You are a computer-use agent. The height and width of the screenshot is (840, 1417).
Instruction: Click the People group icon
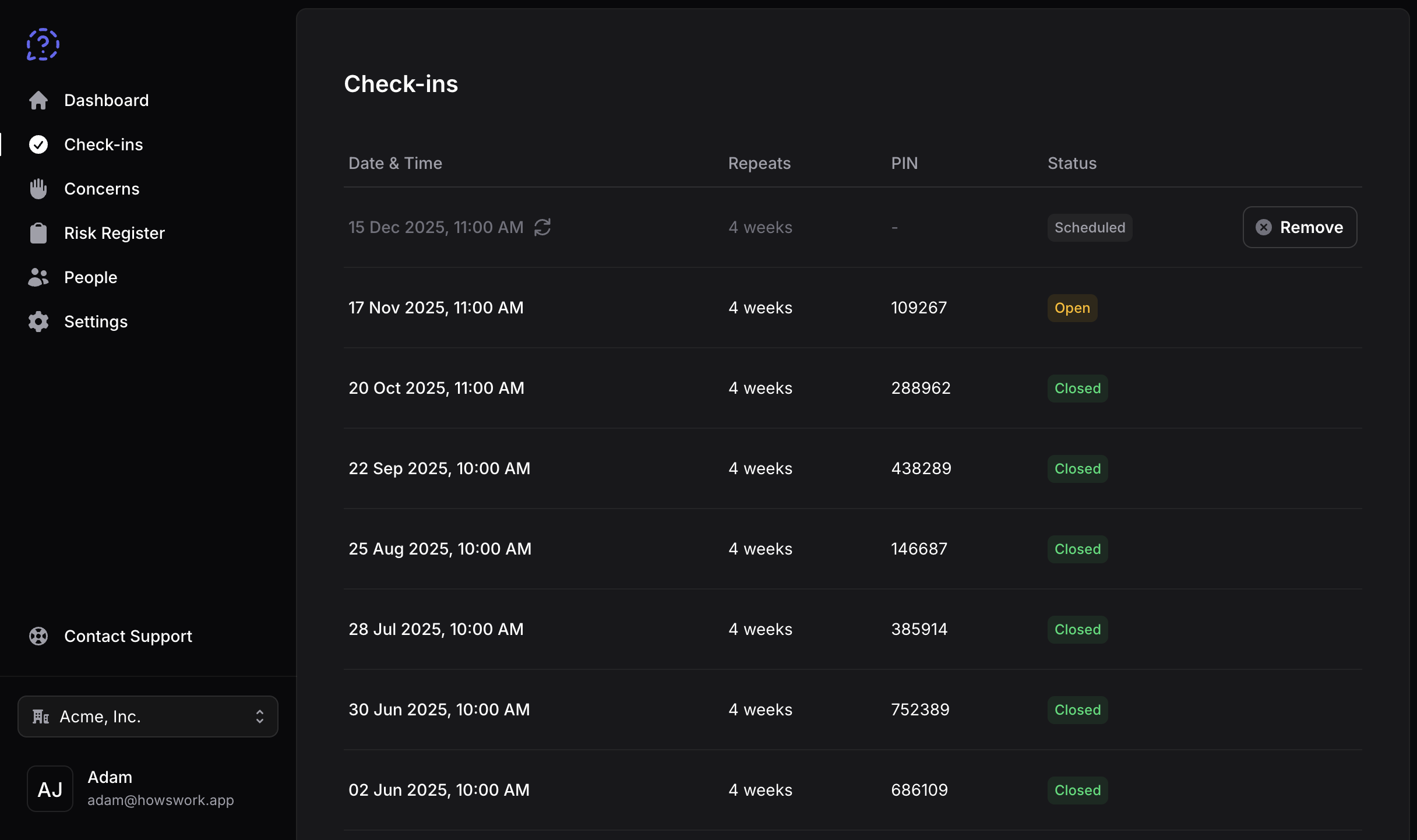pyautogui.click(x=38, y=277)
